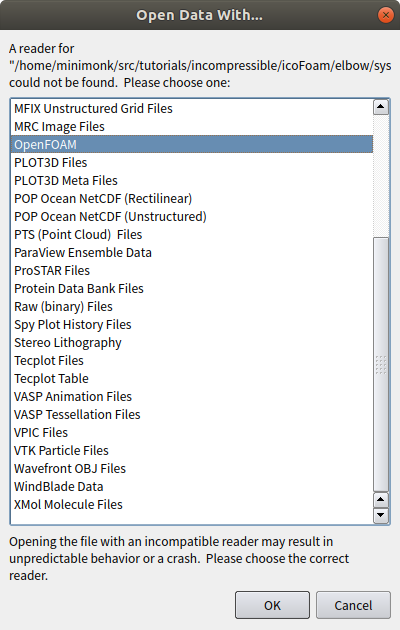
Task: Choose PLOT3D Meta Files entry
Action: (x=192, y=180)
